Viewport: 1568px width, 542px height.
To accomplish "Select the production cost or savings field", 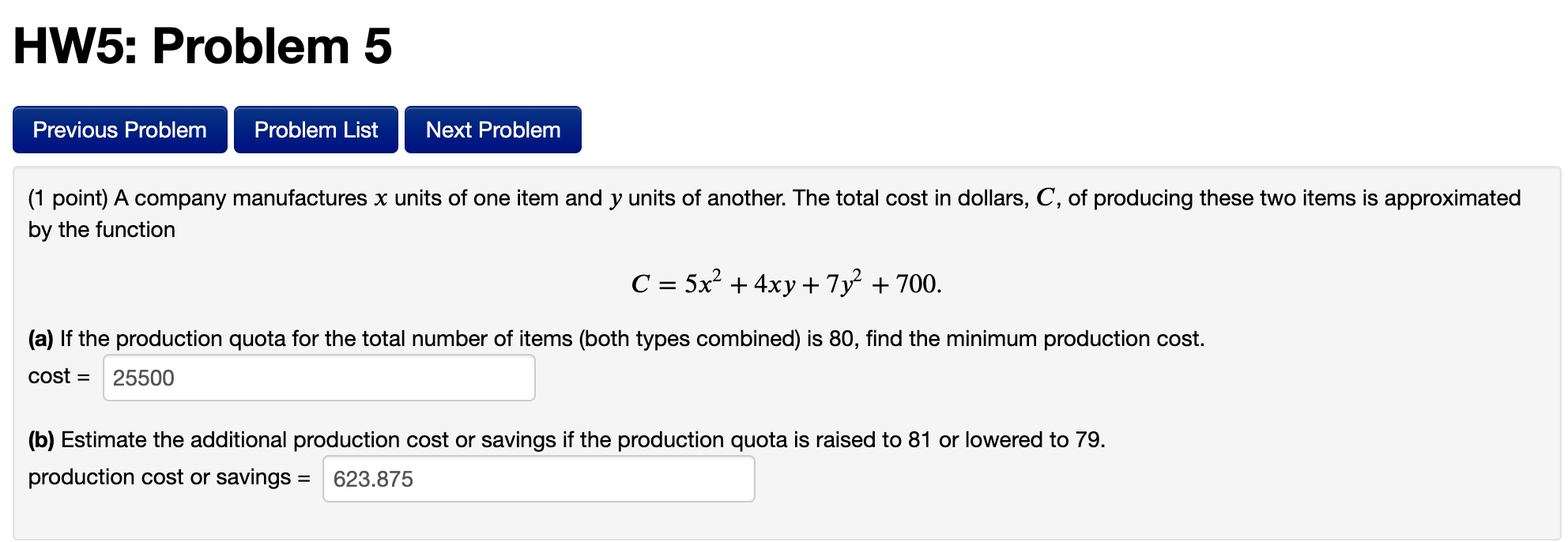I will click(537, 478).
